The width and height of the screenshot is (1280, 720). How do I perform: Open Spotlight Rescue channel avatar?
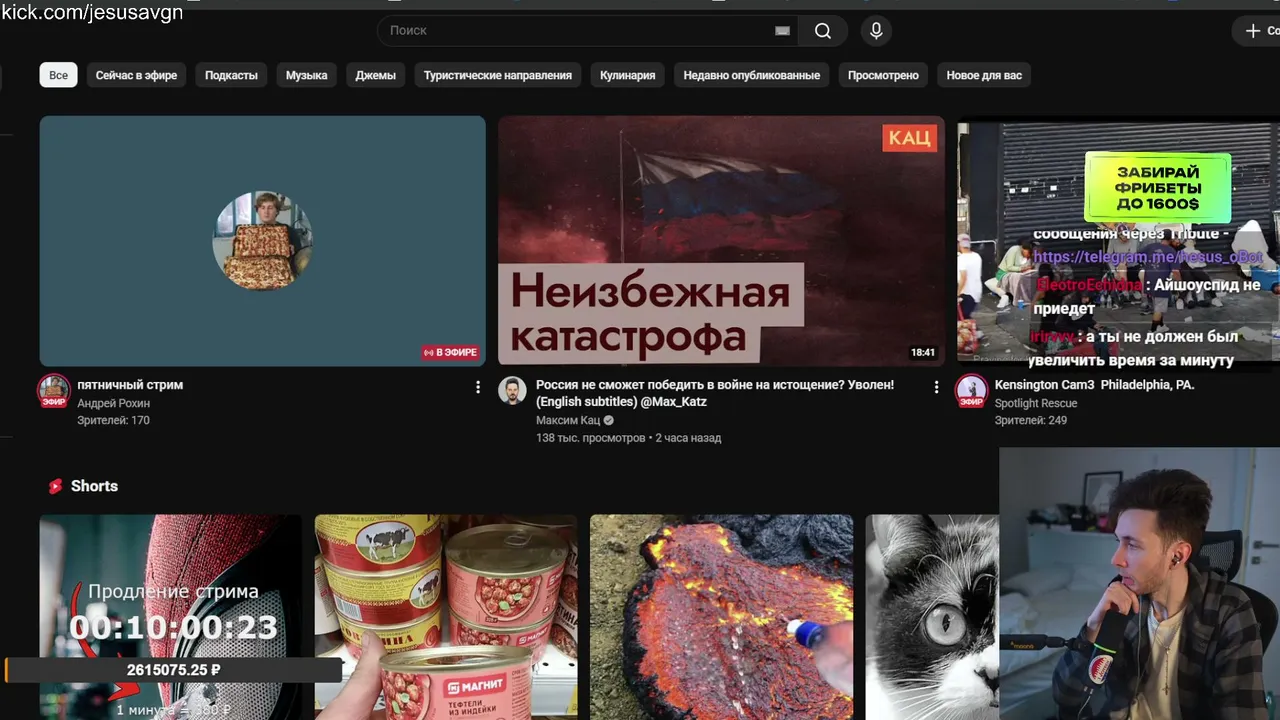coord(971,391)
